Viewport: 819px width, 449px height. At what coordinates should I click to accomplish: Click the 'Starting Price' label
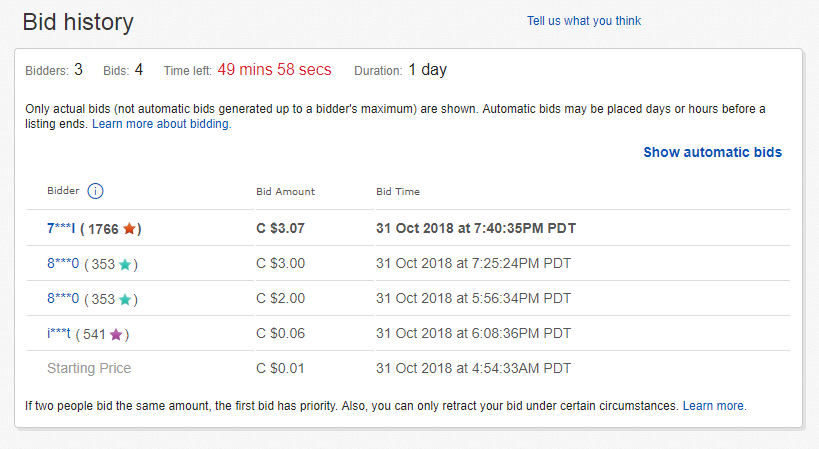(89, 368)
